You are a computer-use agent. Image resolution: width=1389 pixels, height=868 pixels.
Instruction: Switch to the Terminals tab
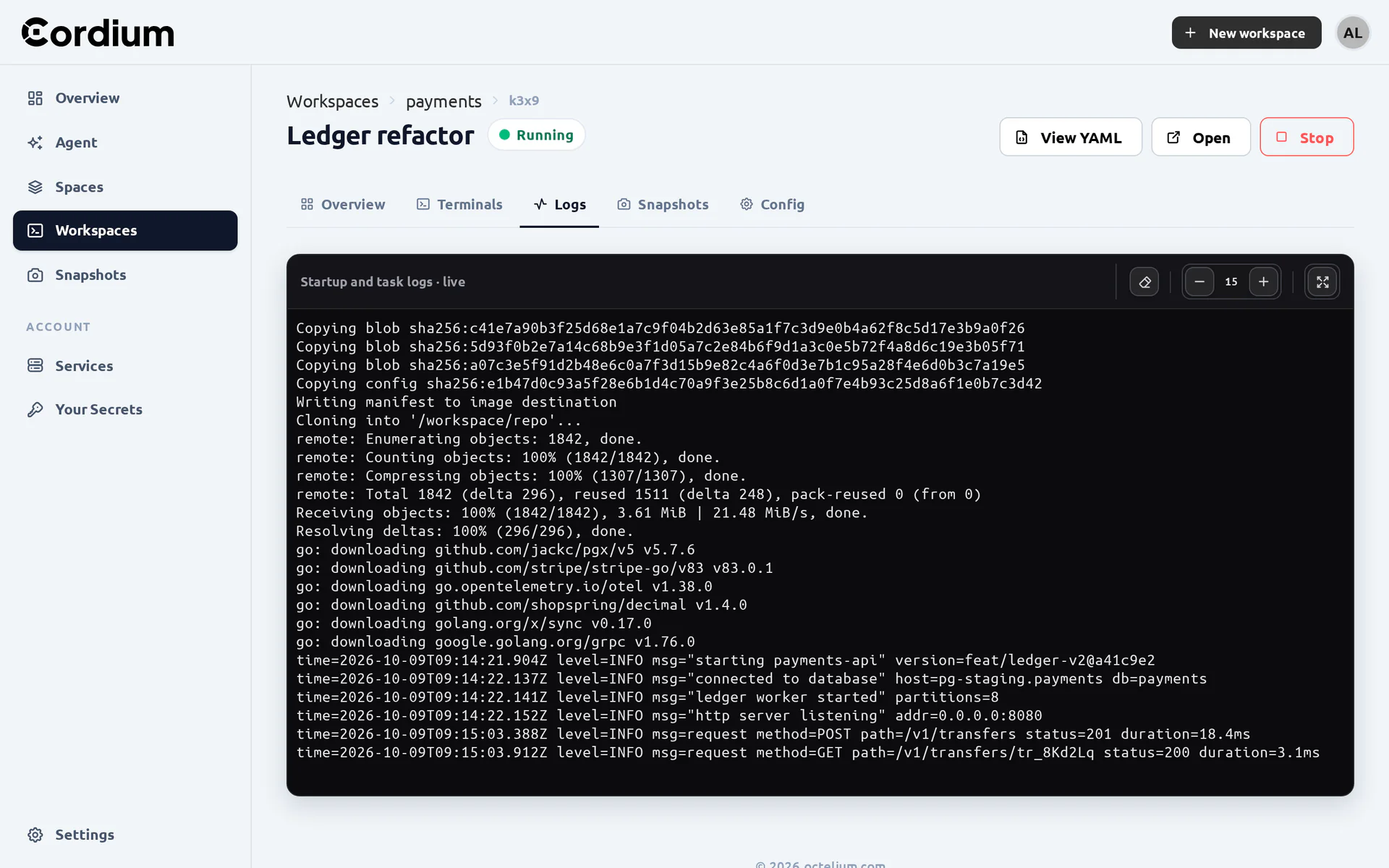point(459,205)
